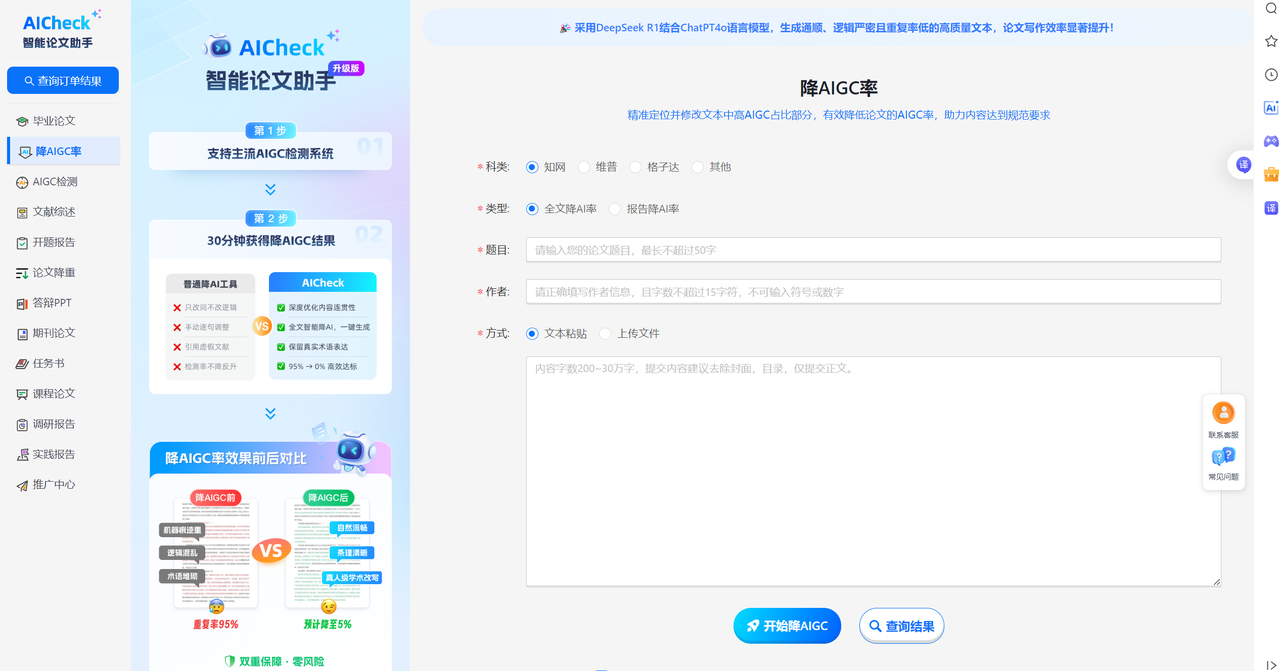Click the browser sidebar history clock icon
This screenshot has width=1280, height=671.
coord(1271,74)
